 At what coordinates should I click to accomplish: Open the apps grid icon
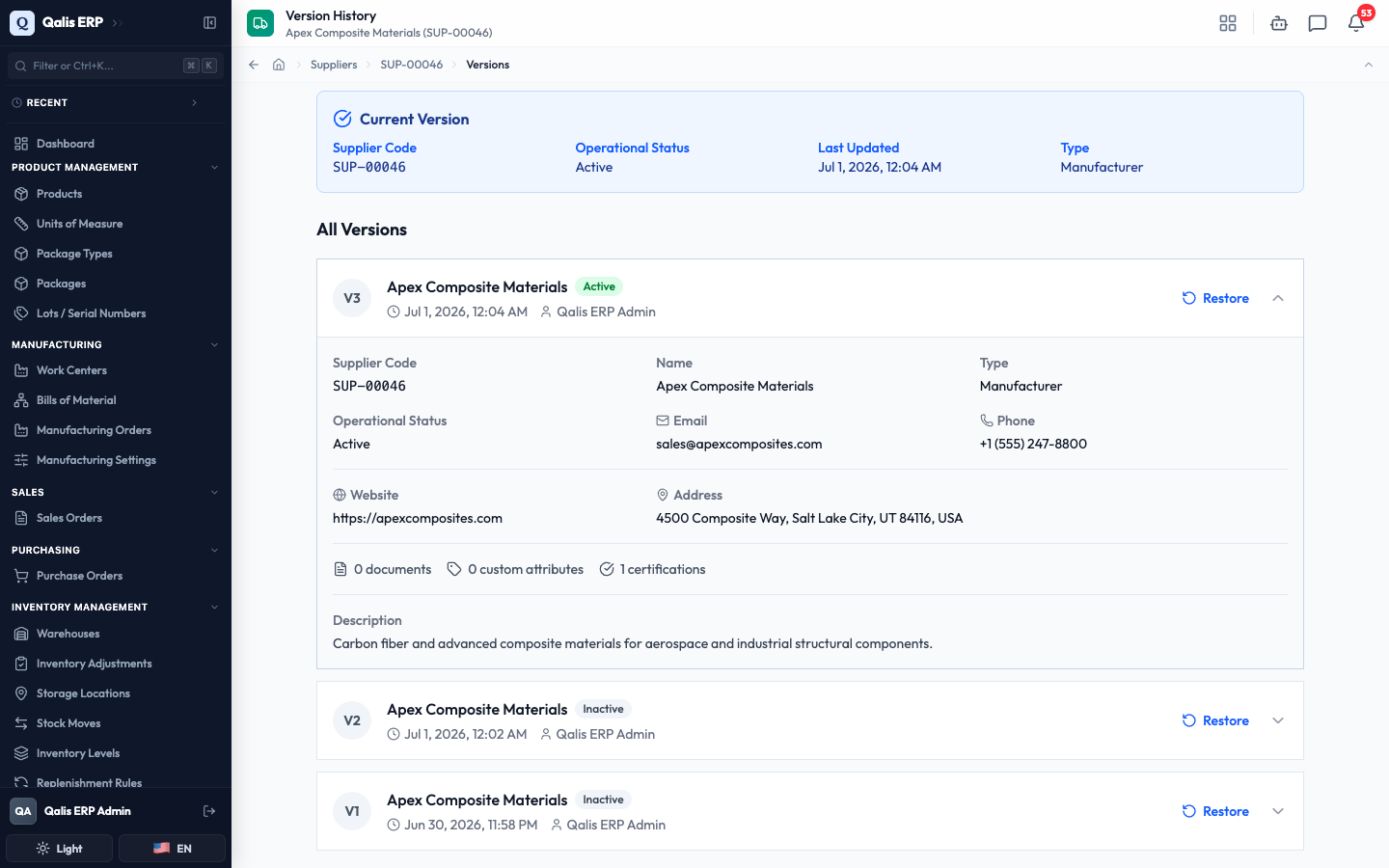pyautogui.click(x=1228, y=23)
